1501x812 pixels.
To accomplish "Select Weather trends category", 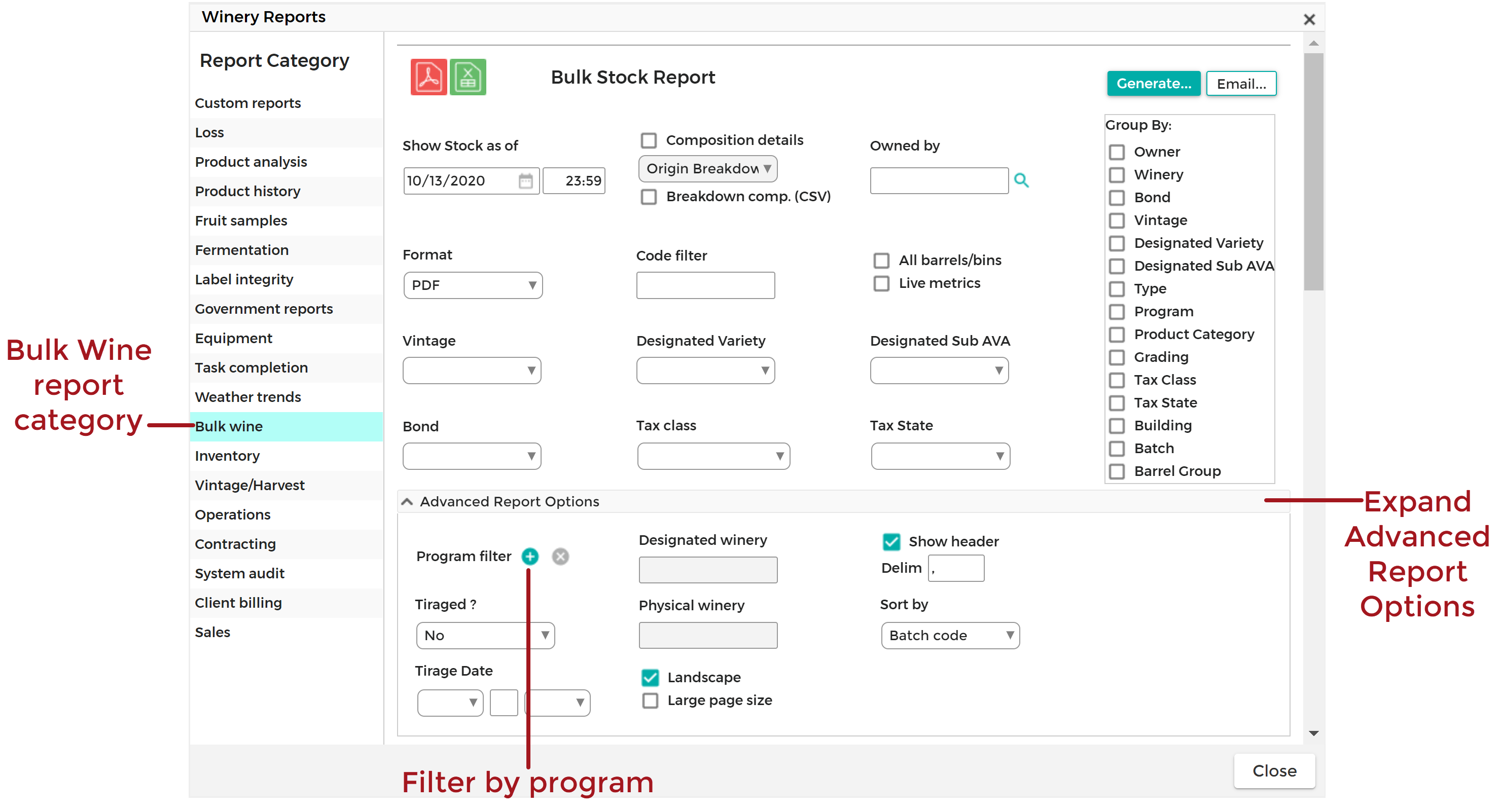I will (286, 397).
